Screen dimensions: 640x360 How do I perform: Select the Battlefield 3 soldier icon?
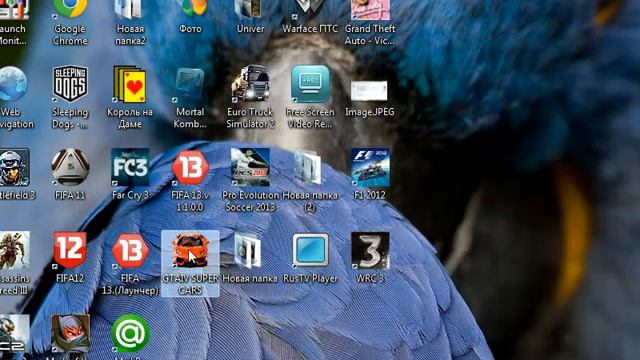pyautogui.click(x=15, y=167)
